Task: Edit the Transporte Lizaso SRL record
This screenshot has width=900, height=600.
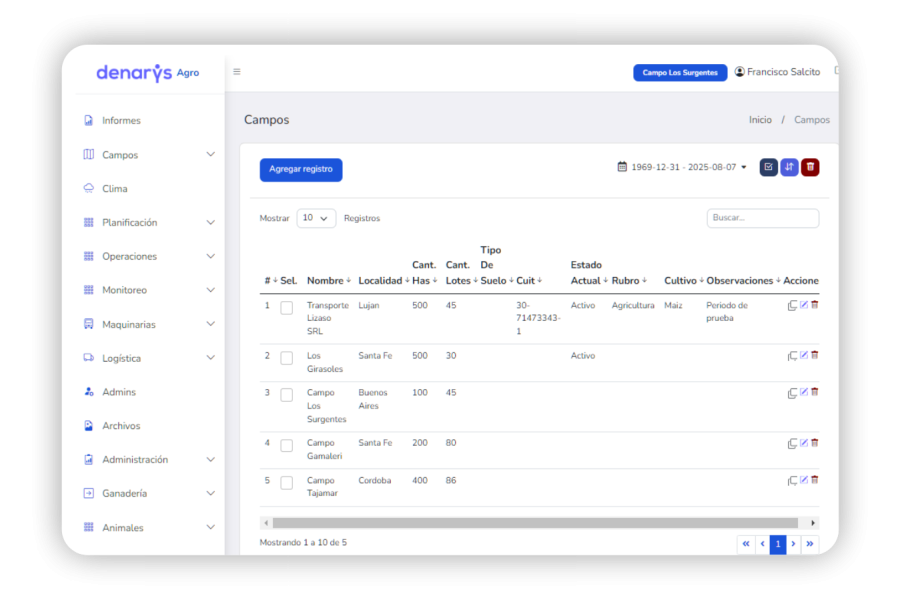Action: click(804, 305)
